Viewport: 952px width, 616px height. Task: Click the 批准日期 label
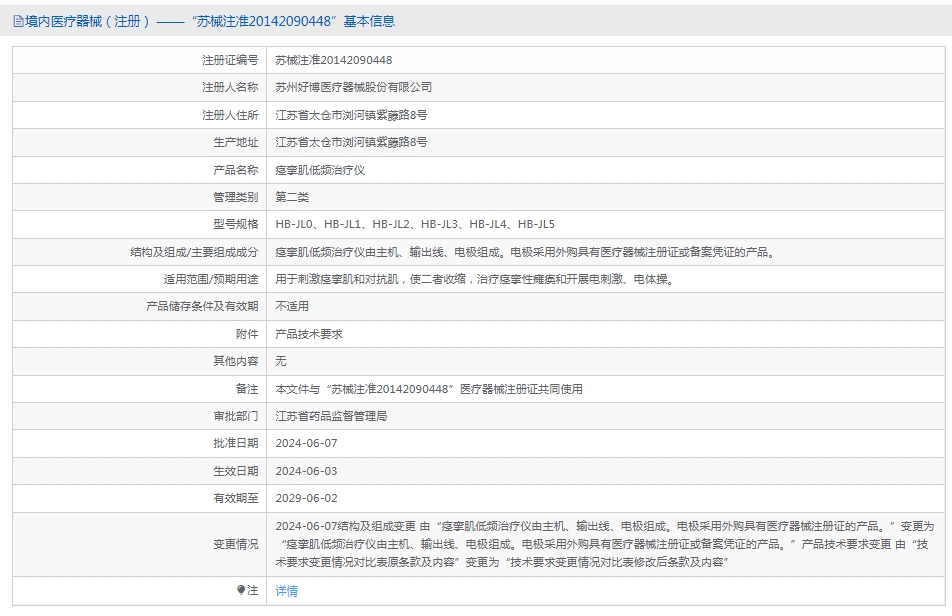236,444
